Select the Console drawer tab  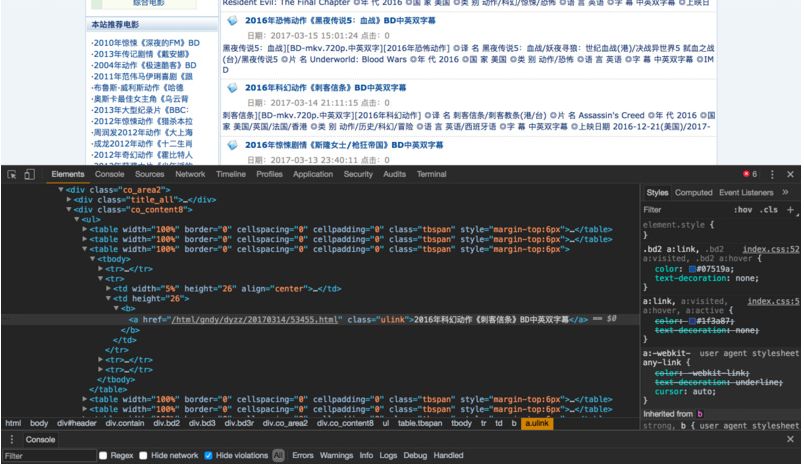coord(40,439)
